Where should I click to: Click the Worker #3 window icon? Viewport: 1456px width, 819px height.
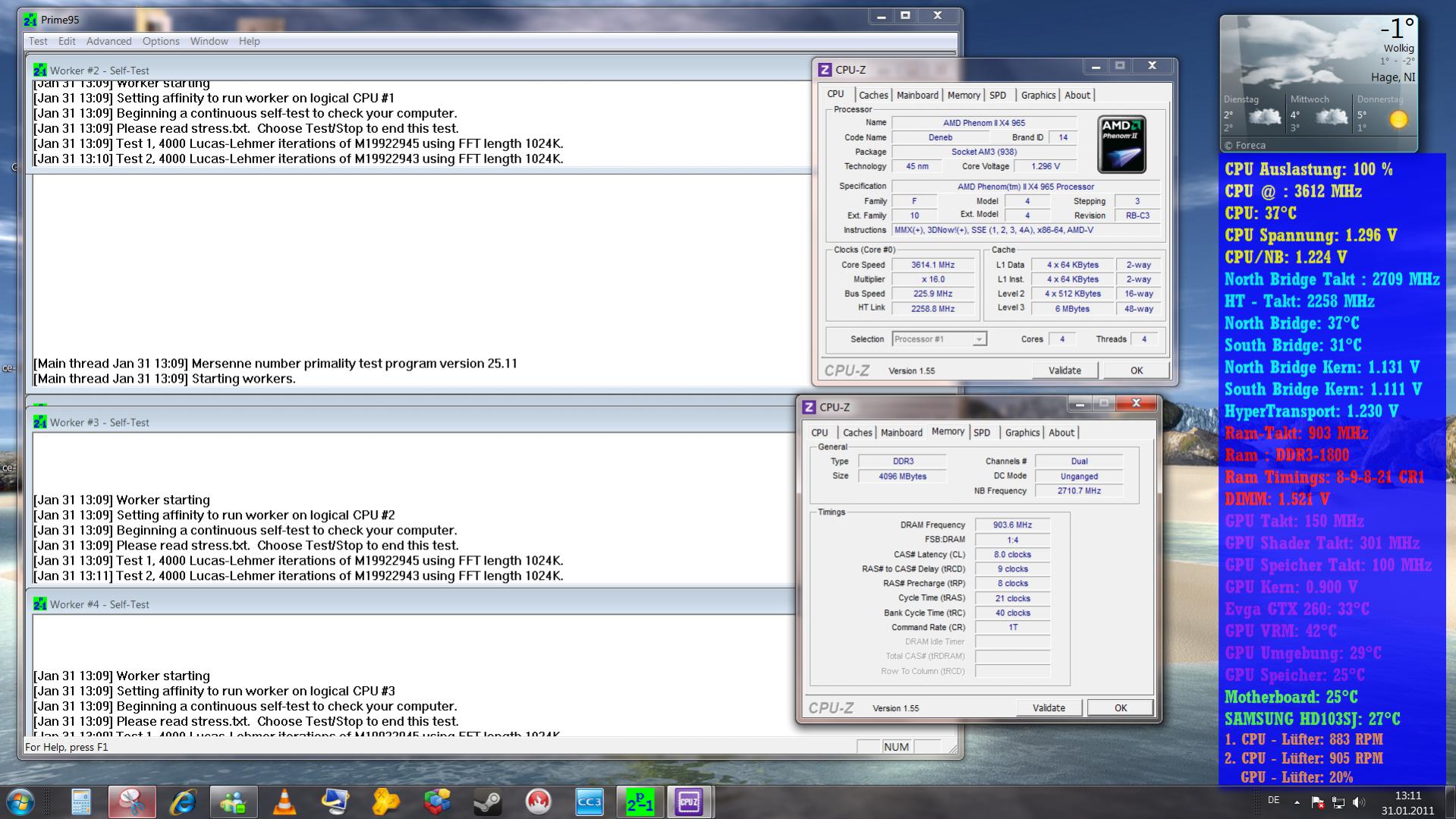(x=39, y=422)
